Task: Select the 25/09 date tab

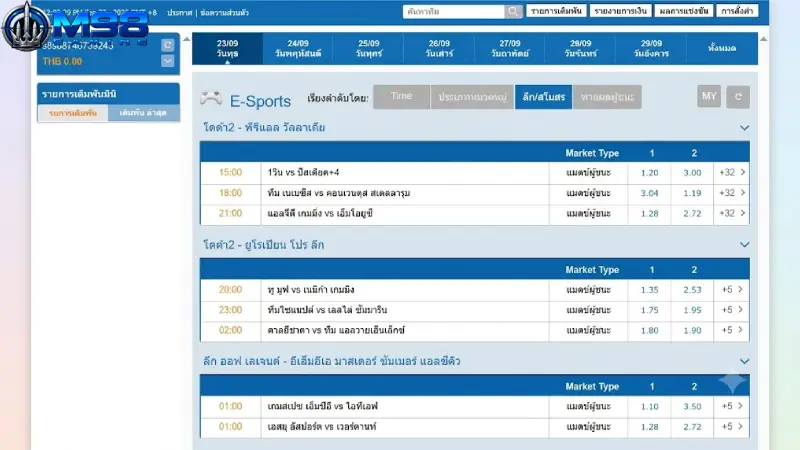Action: [368, 48]
